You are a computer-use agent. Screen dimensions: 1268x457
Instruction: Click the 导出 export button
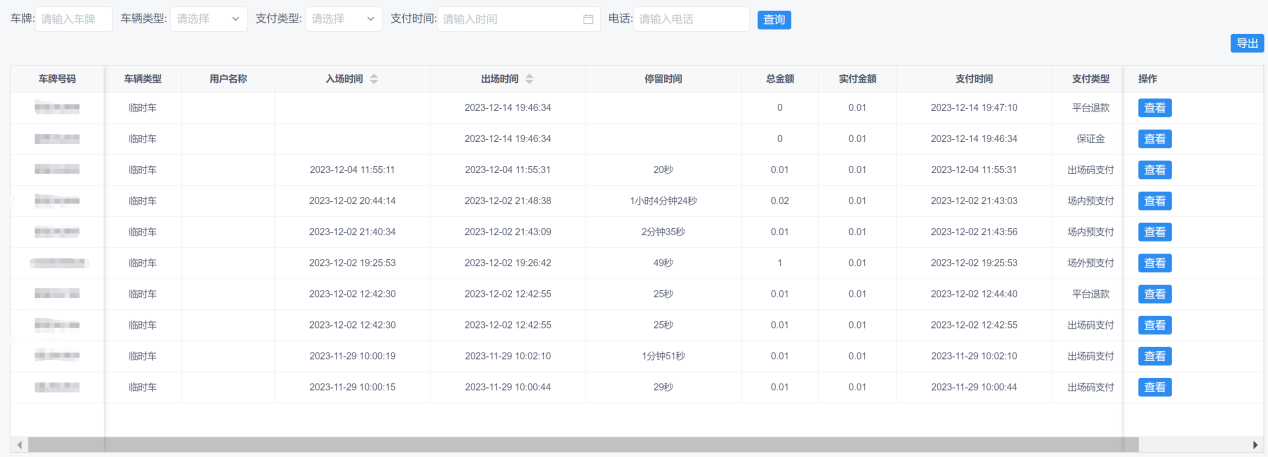(1247, 43)
